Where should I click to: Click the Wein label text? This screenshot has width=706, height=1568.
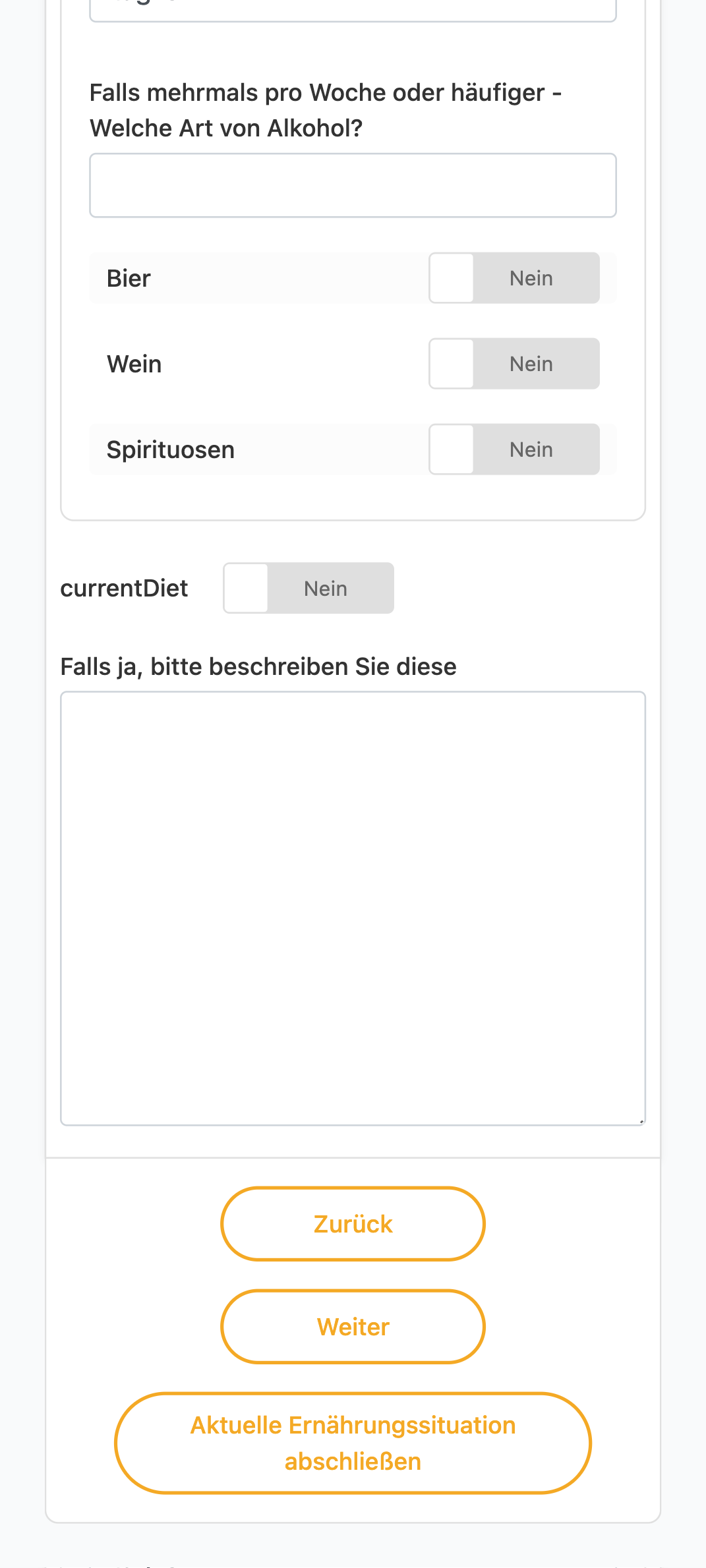(x=134, y=364)
